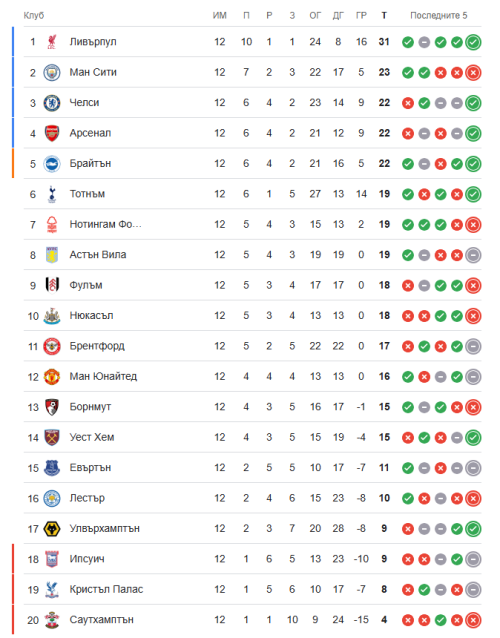The width and height of the screenshot is (500, 638).
Task: Click Liverpool's latest win result indicator
Action: 473,42
